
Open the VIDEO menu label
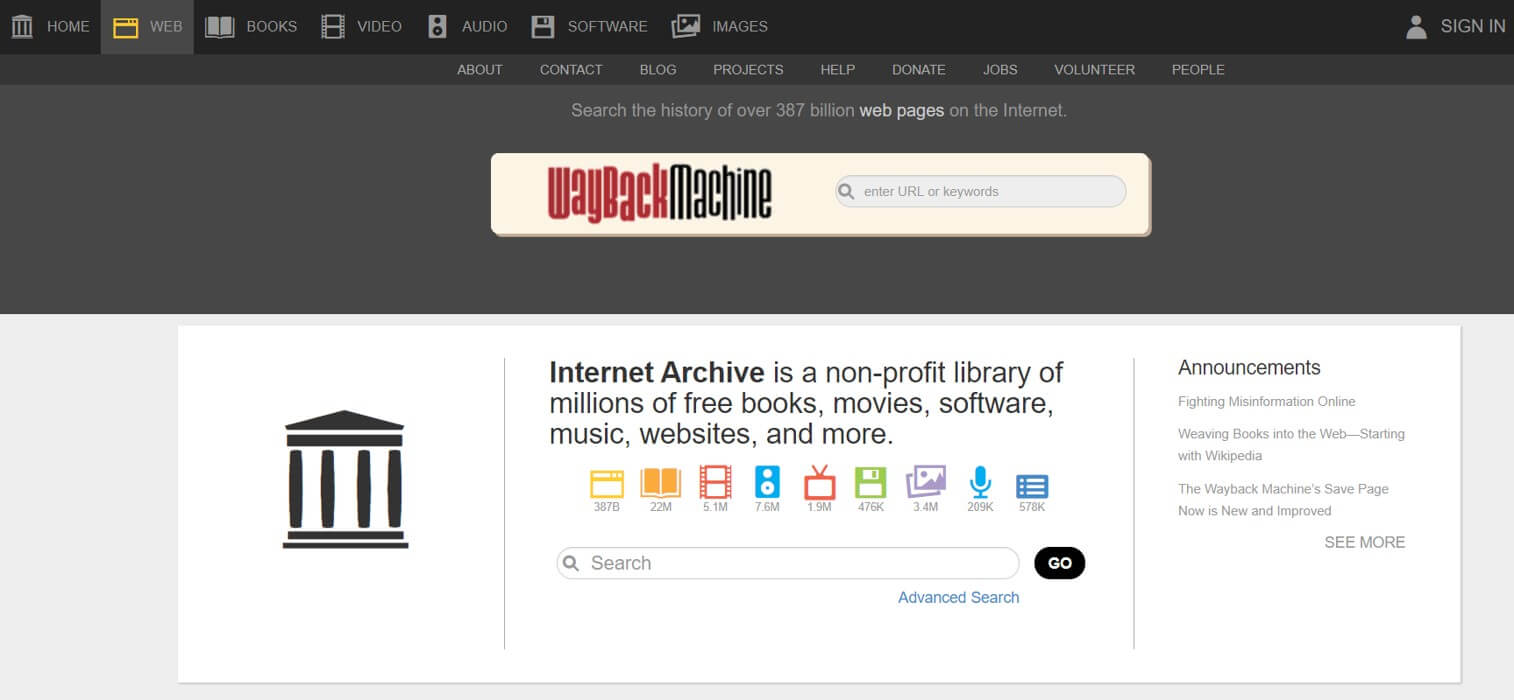380,27
